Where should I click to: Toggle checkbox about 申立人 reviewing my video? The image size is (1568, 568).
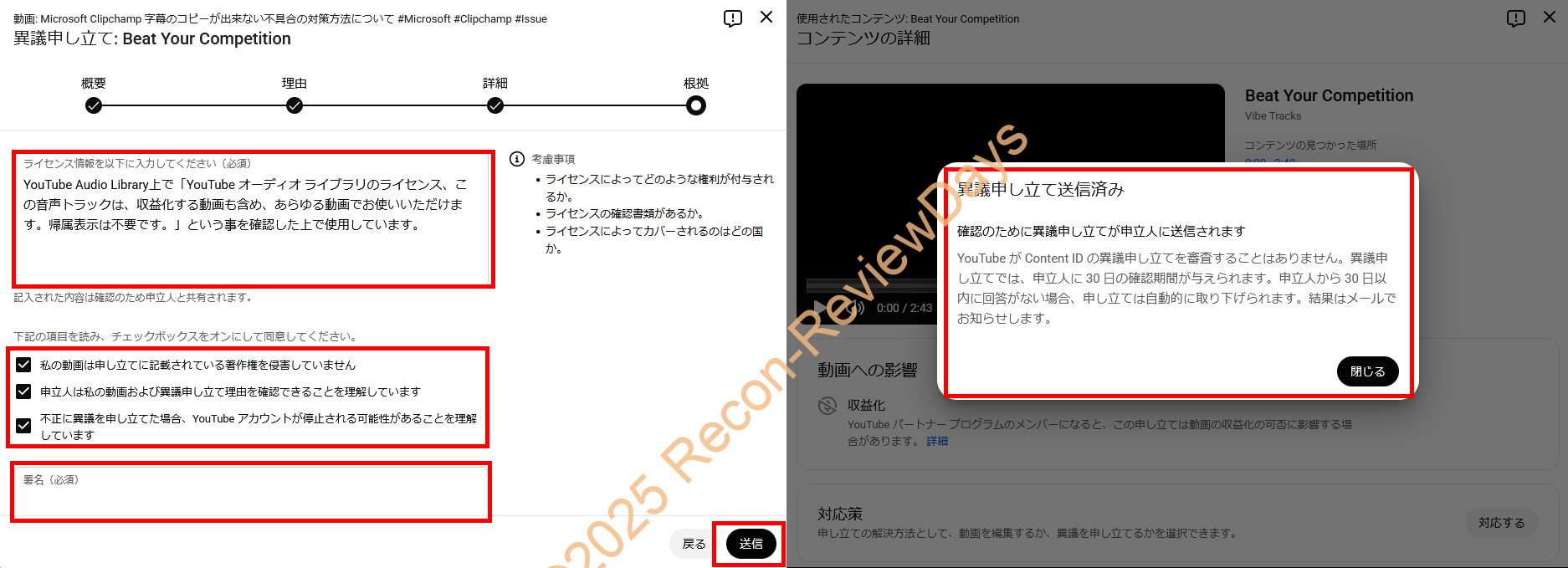pos(24,391)
